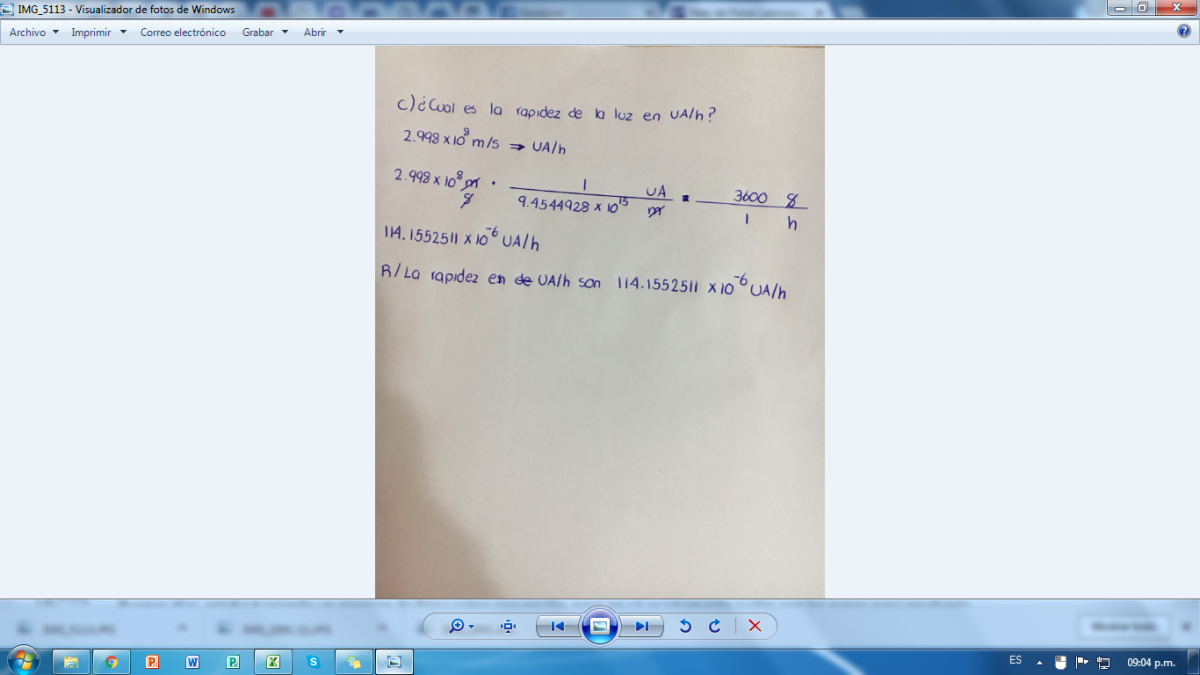Image resolution: width=1200 pixels, height=675 pixels.
Task: Open Google Chrome from the taskbar
Action: (x=111, y=662)
